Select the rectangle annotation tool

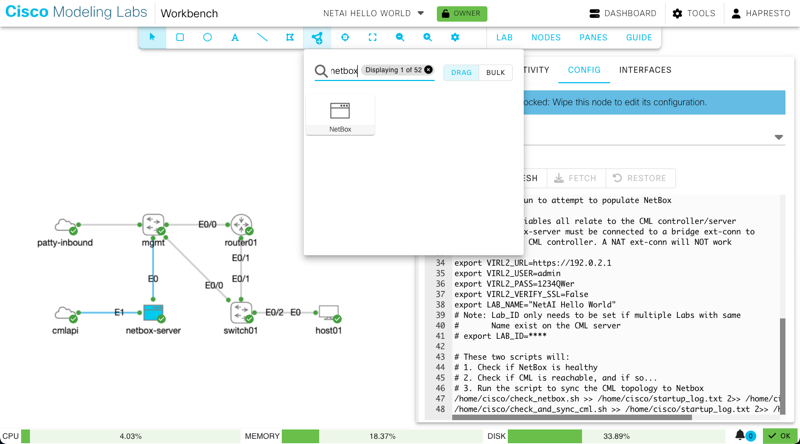point(180,37)
